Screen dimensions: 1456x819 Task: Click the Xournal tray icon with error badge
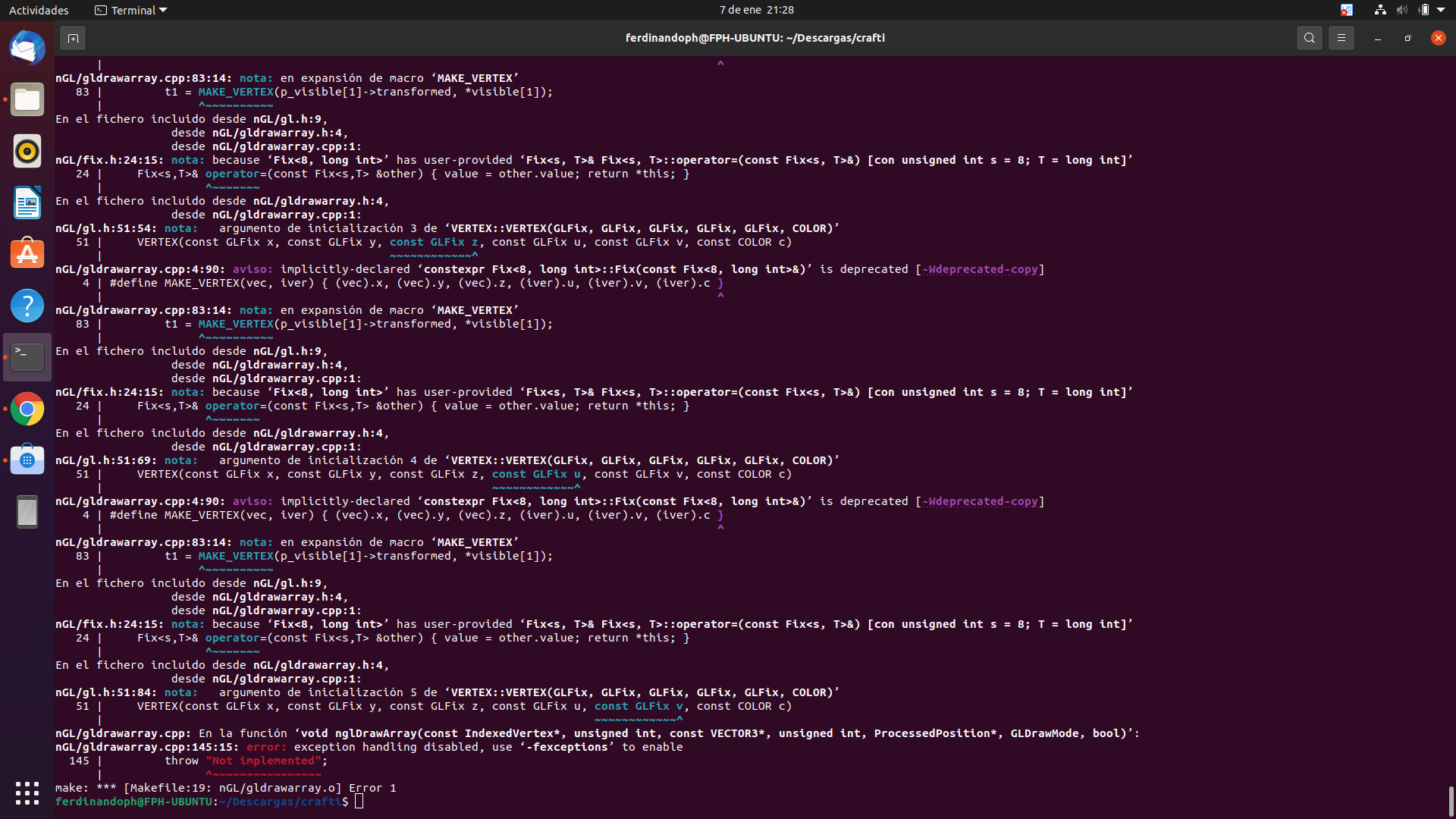click(x=1347, y=10)
